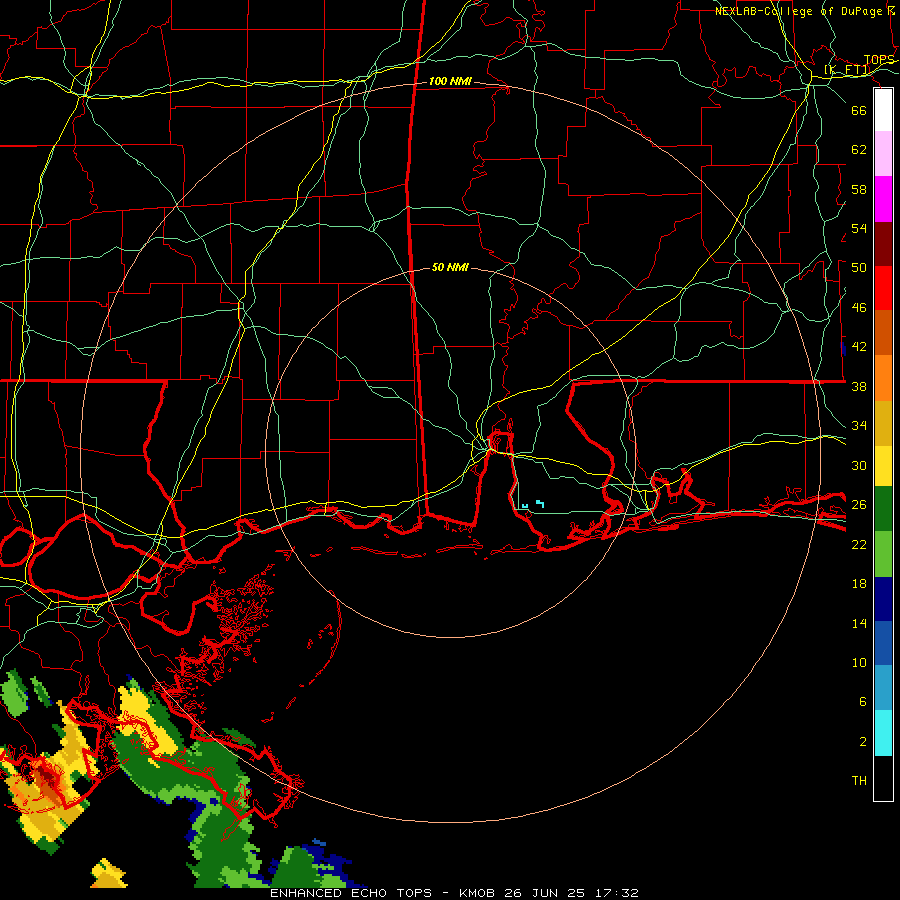
Task: Click the "54" legend value
Action: coord(859,228)
